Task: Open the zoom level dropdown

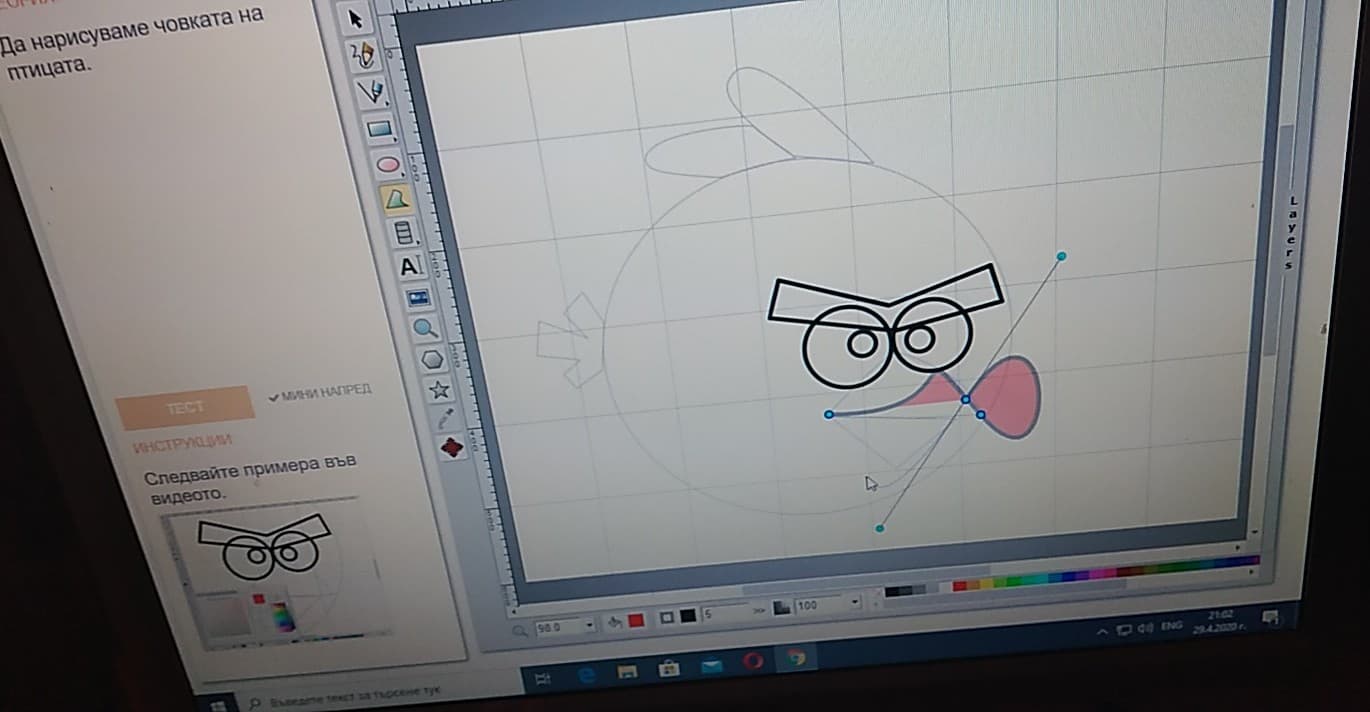Action: [x=589, y=626]
